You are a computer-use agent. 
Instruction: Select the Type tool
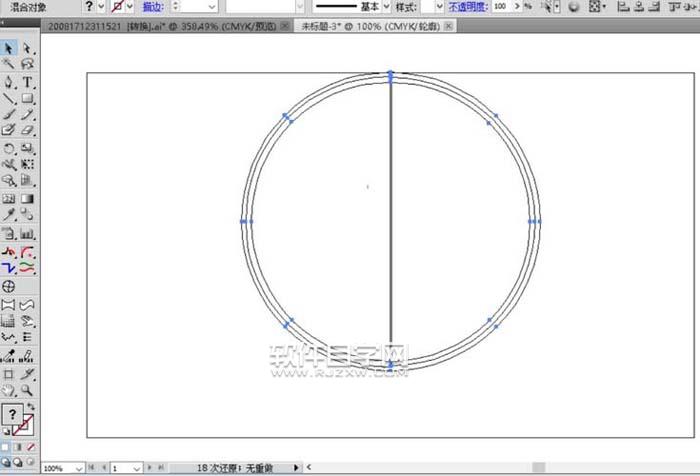pos(27,81)
